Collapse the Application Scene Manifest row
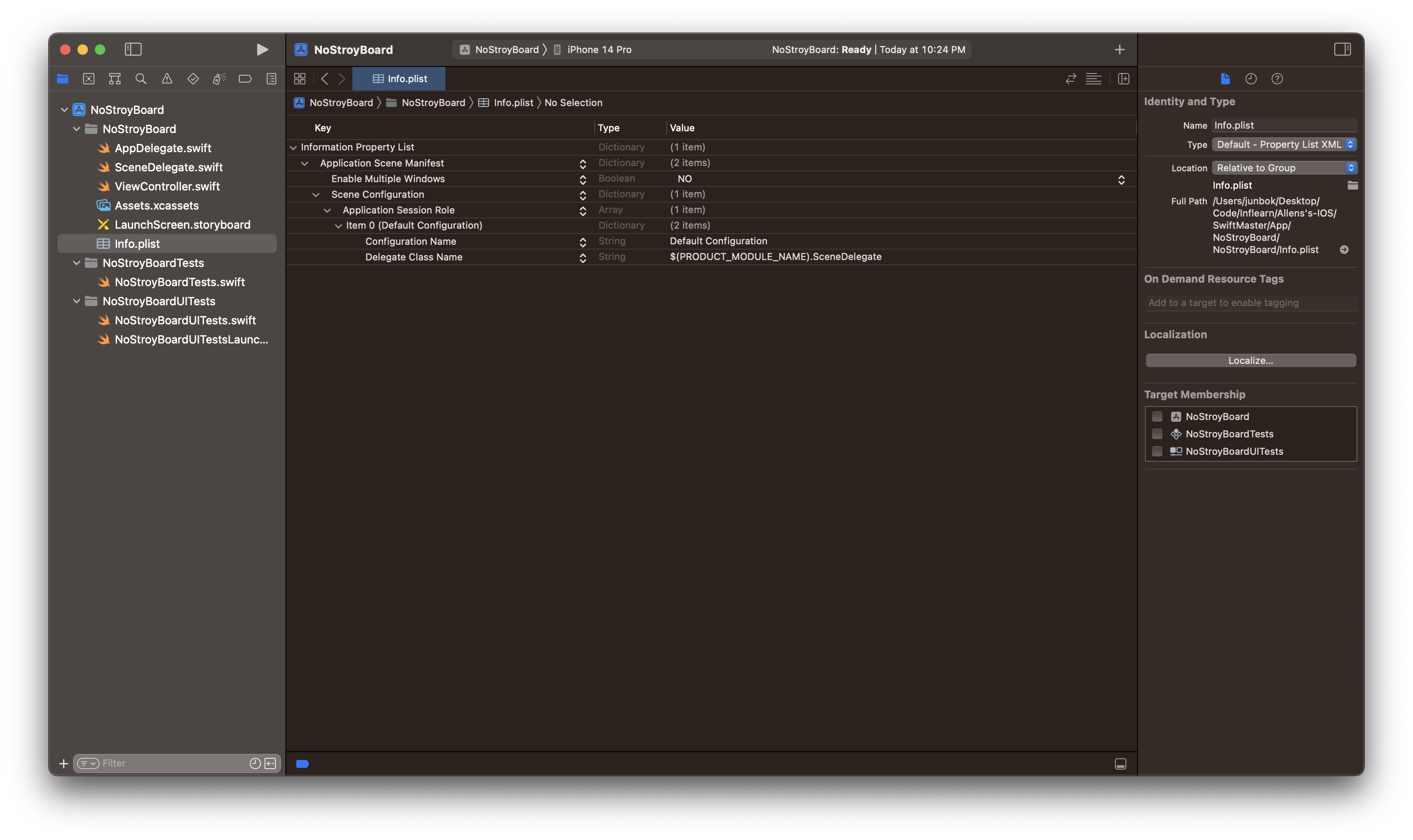 [x=305, y=163]
